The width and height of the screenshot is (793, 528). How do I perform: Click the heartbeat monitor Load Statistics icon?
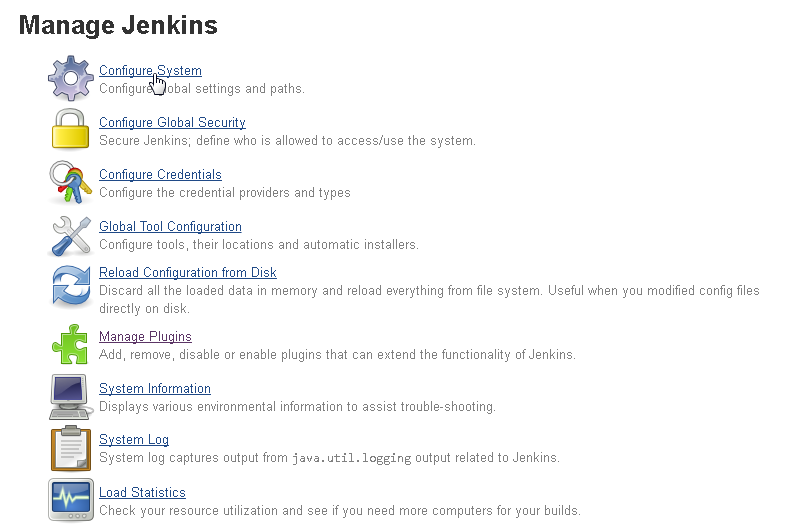(71, 500)
